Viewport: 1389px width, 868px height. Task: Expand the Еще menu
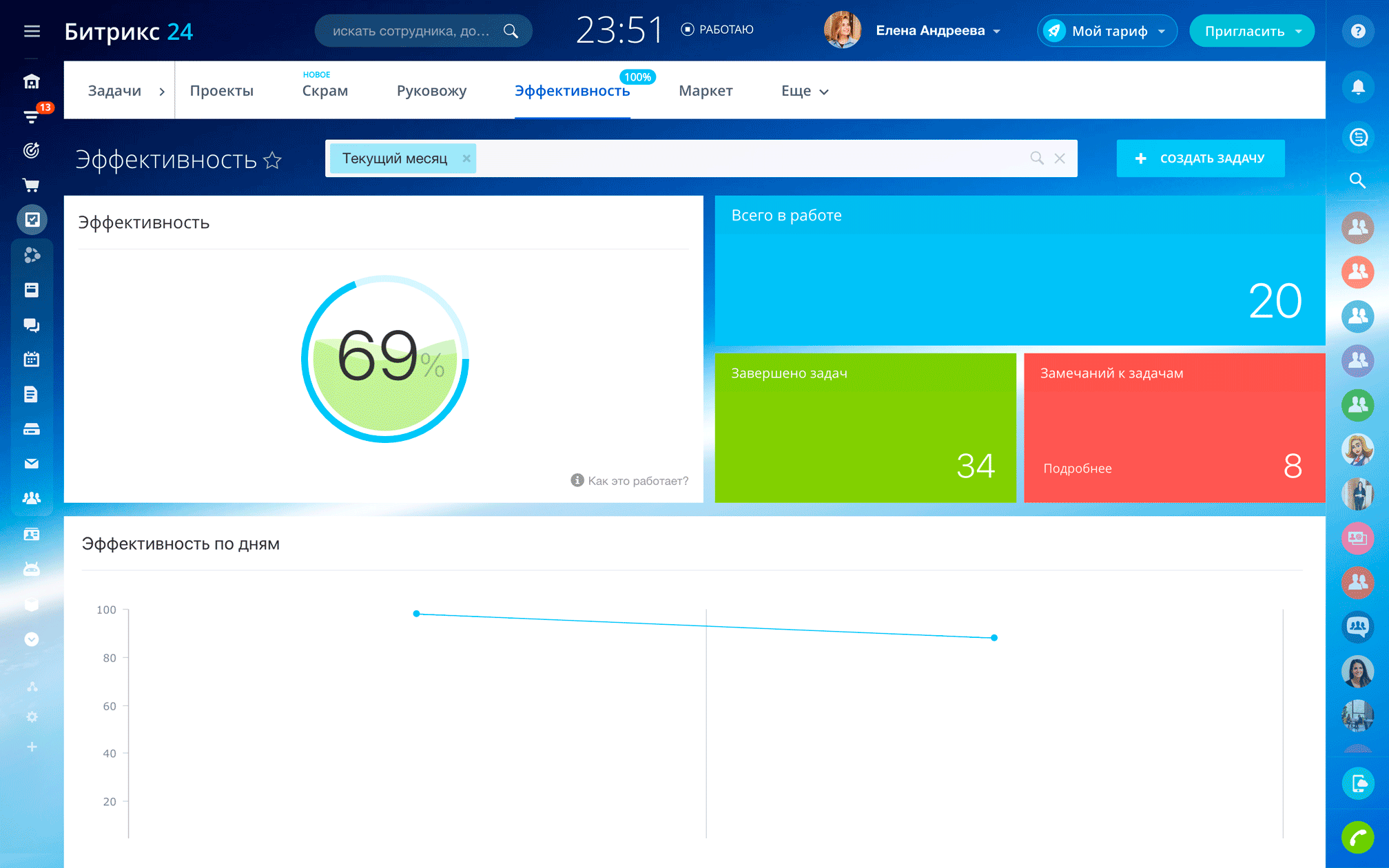(804, 91)
